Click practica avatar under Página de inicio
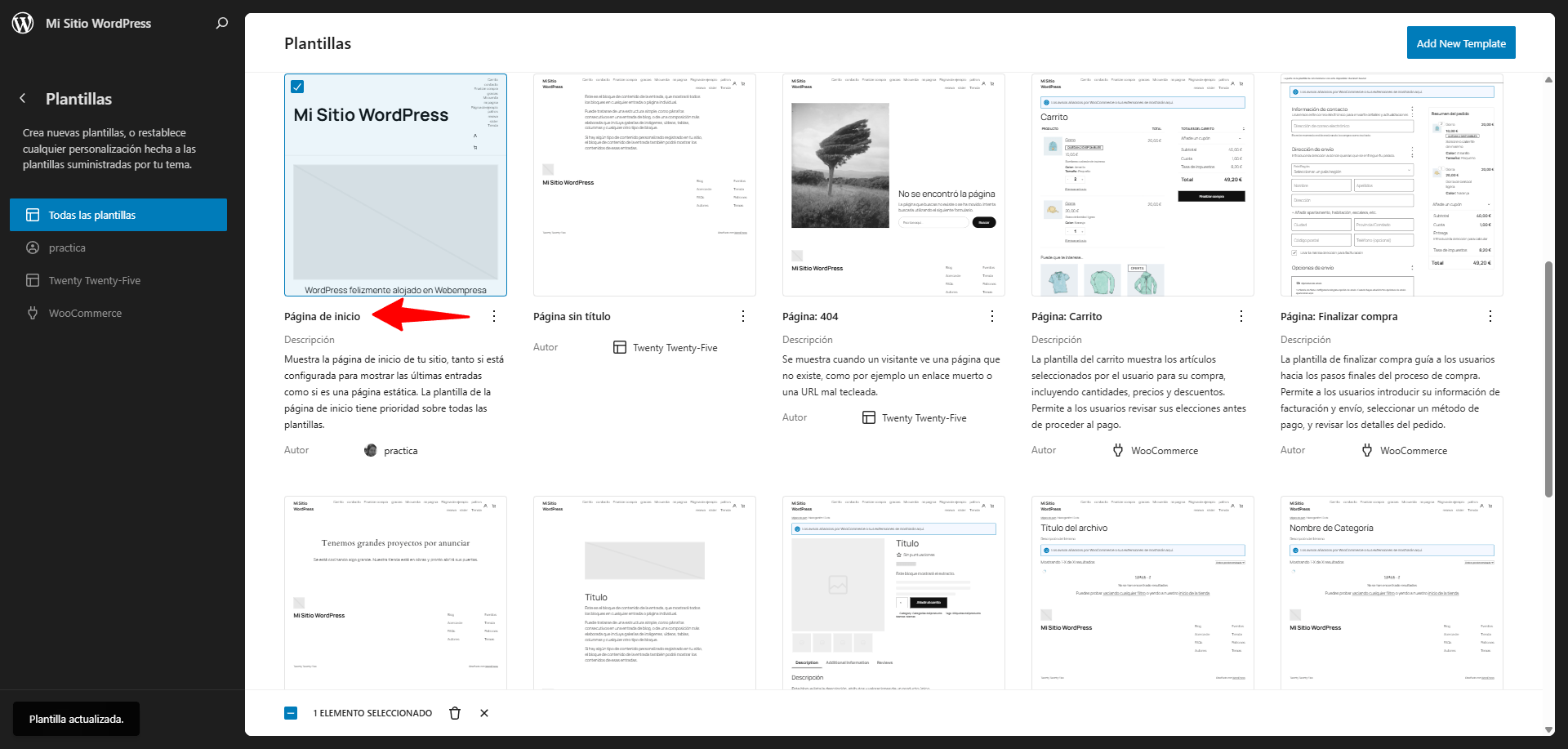The image size is (1568, 749). pyautogui.click(x=371, y=450)
